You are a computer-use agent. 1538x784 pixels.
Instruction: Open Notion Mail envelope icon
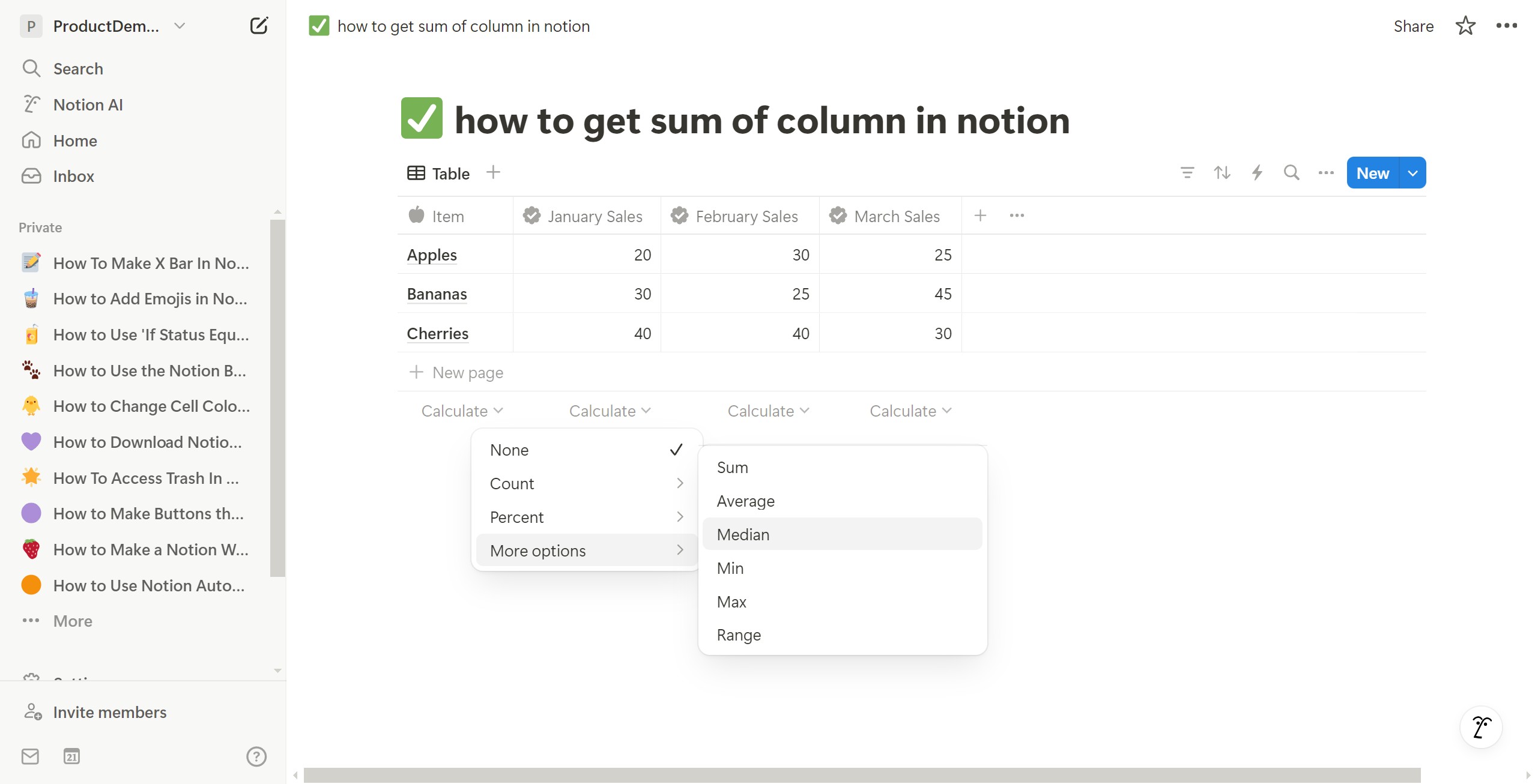(30, 756)
